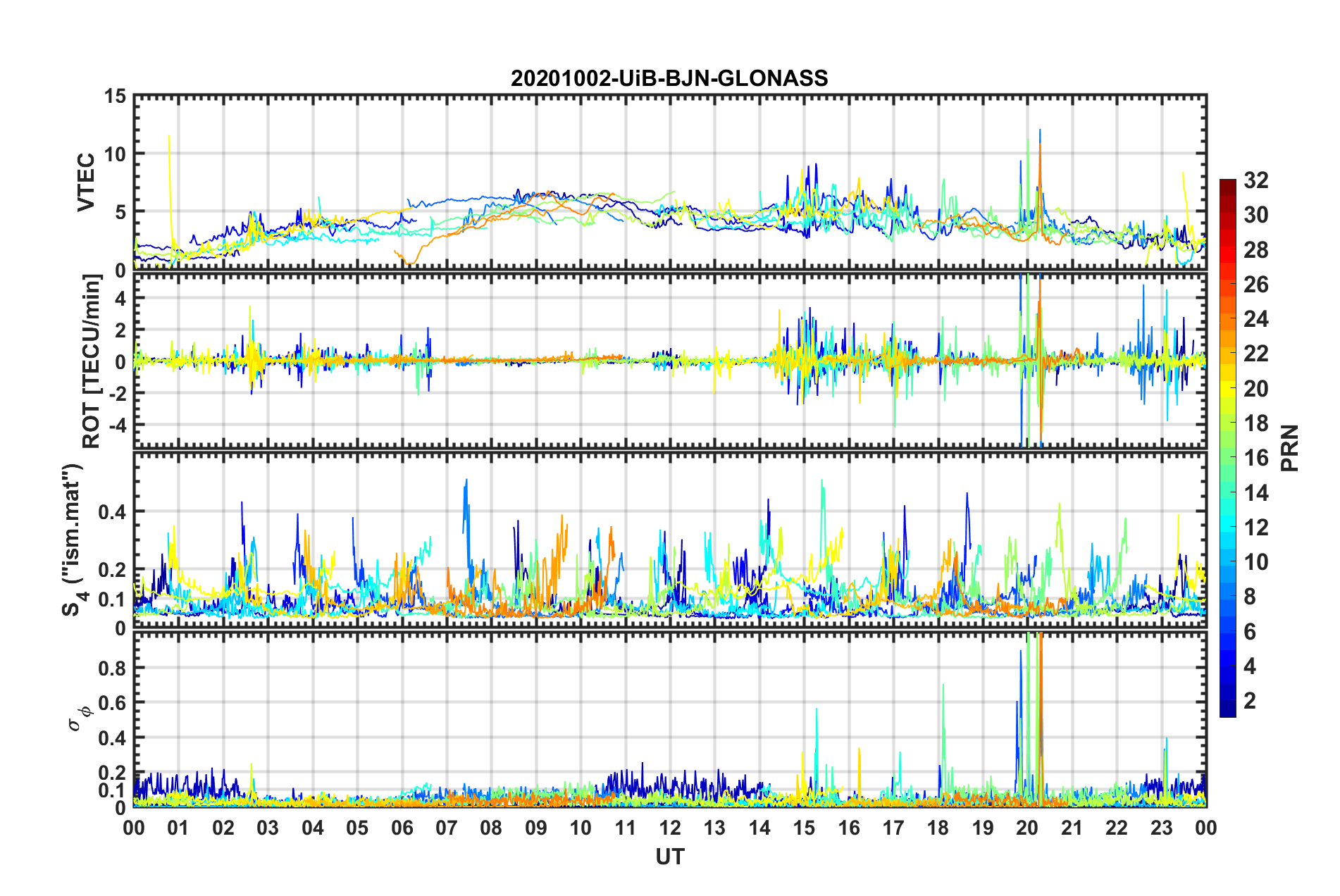Screen dimensions: 1340x896
Task: Click colorbar tick label 32
Action: pyautogui.click(x=1255, y=180)
